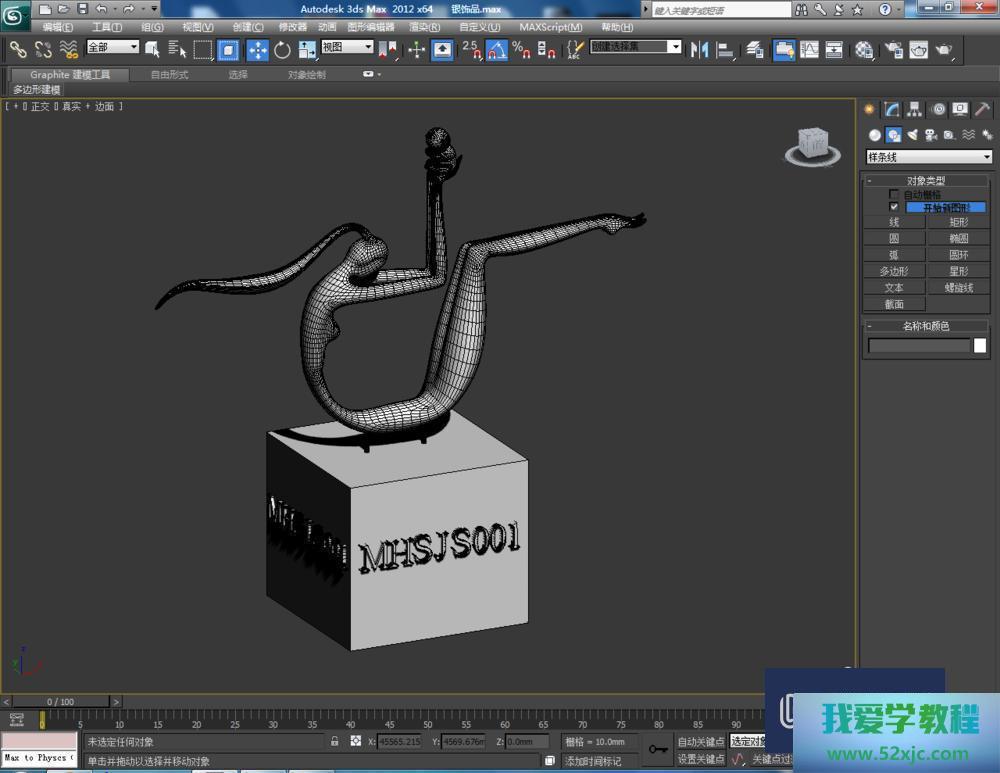Open the 渲染(R) menu
The image size is (1000, 773).
pyautogui.click(x=425, y=27)
